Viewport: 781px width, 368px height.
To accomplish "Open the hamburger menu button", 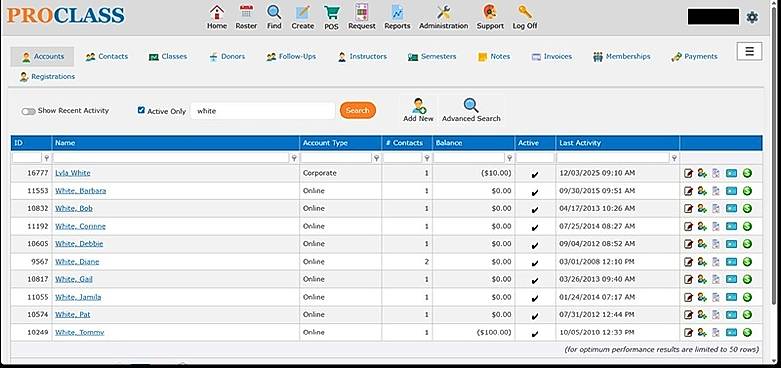I will point(749,51).
